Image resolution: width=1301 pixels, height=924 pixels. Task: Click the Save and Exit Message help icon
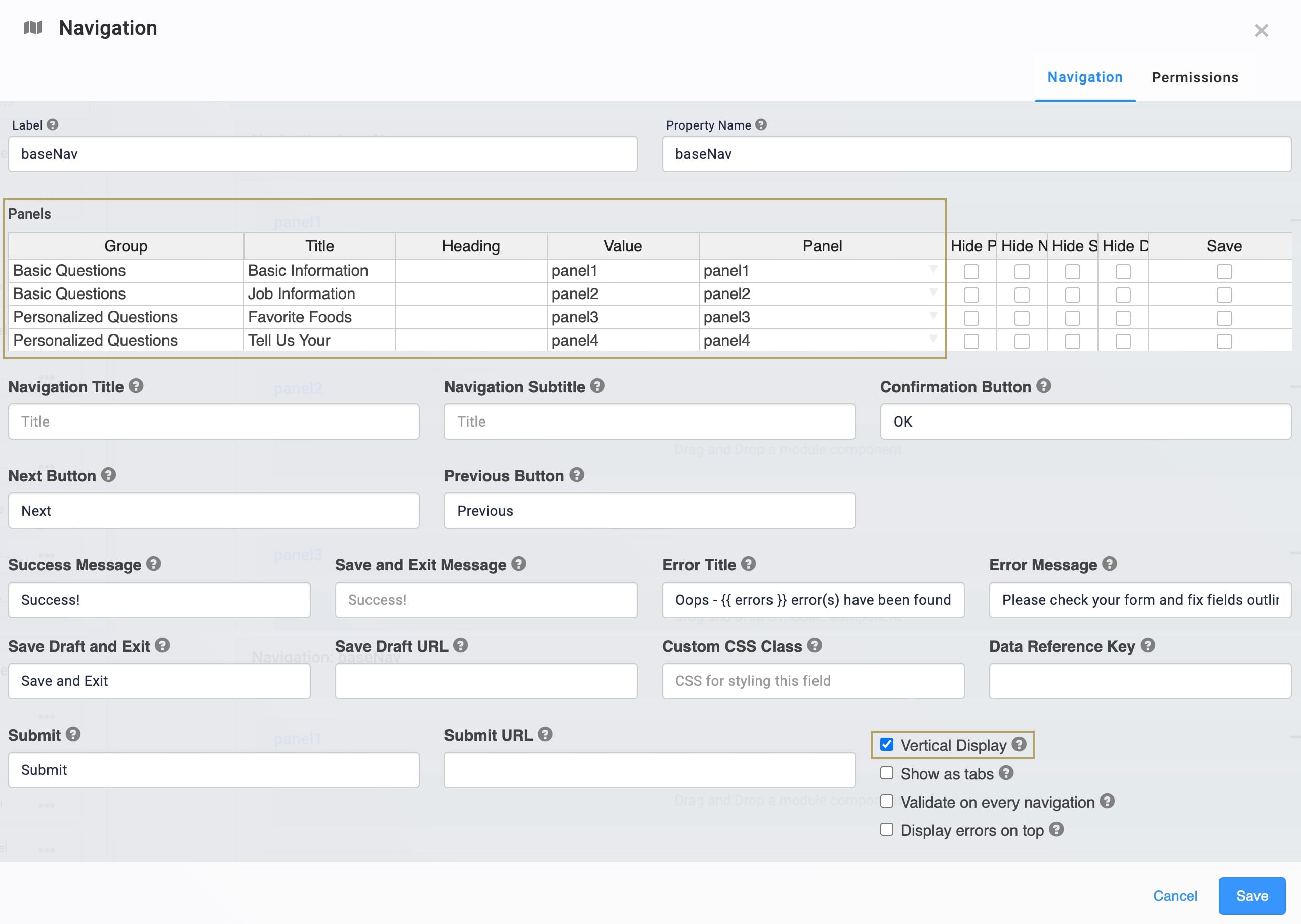(518, 564)
